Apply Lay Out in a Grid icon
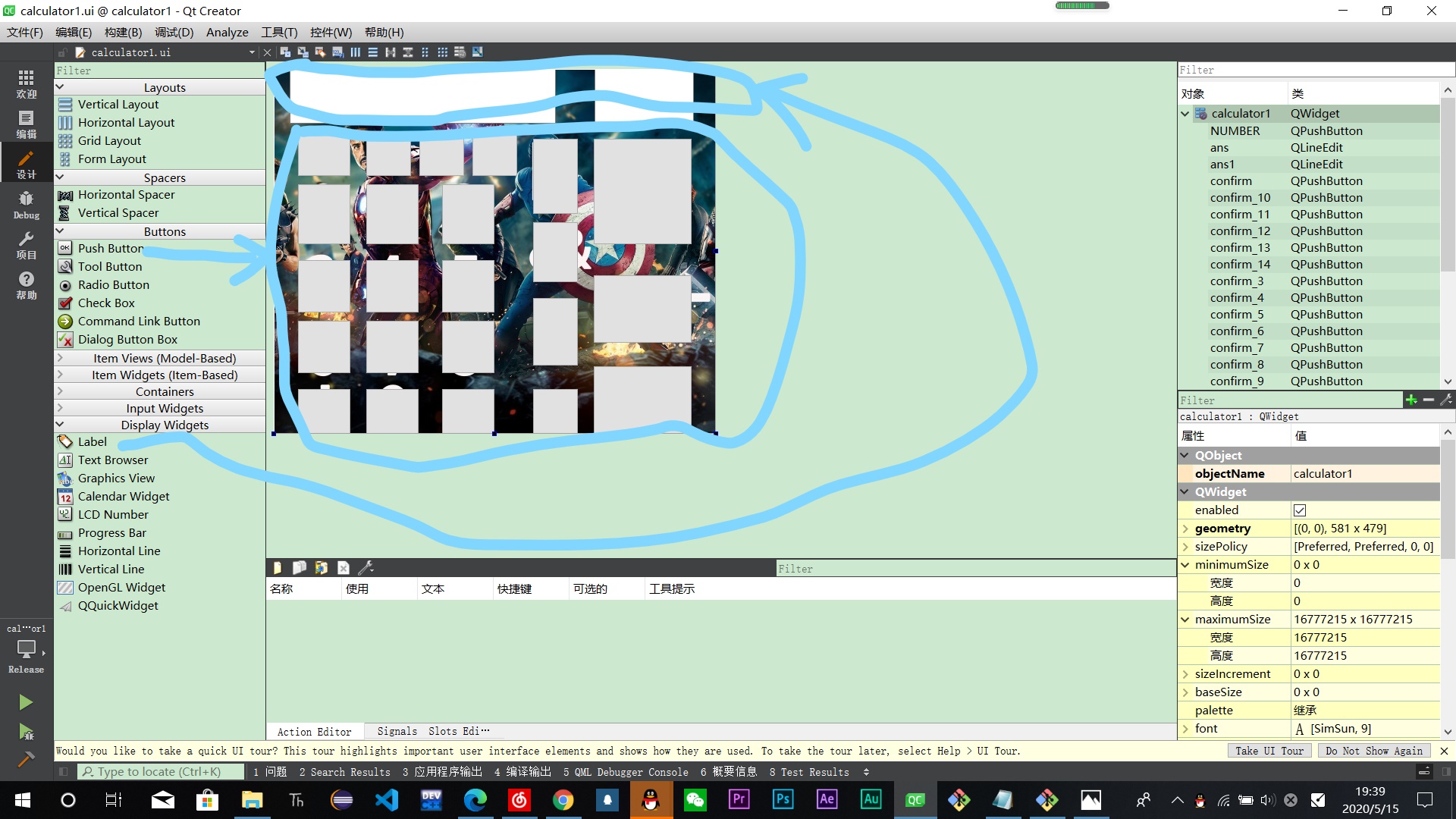1456x819 pixels. (442, 52)
